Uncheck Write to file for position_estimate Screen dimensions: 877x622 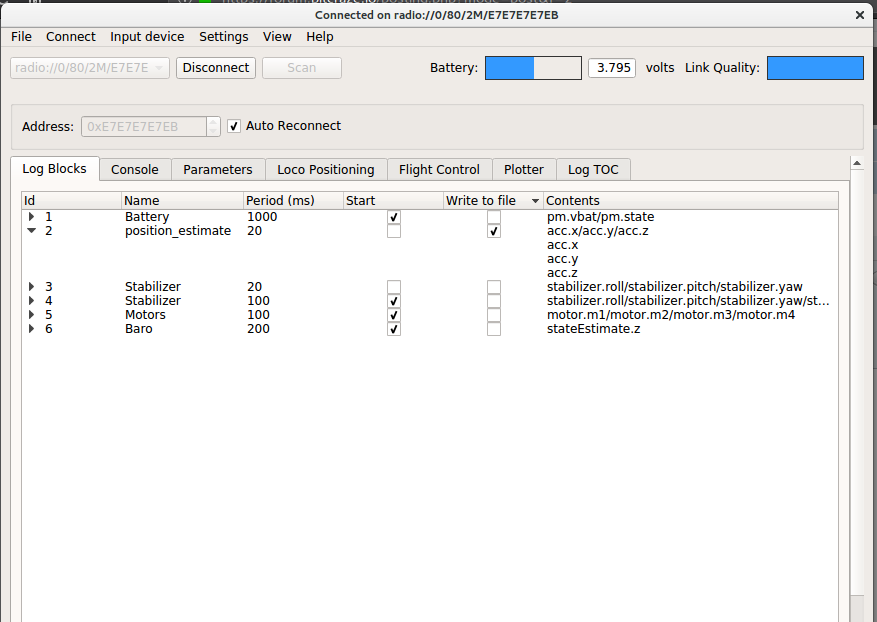pos(494,231)
